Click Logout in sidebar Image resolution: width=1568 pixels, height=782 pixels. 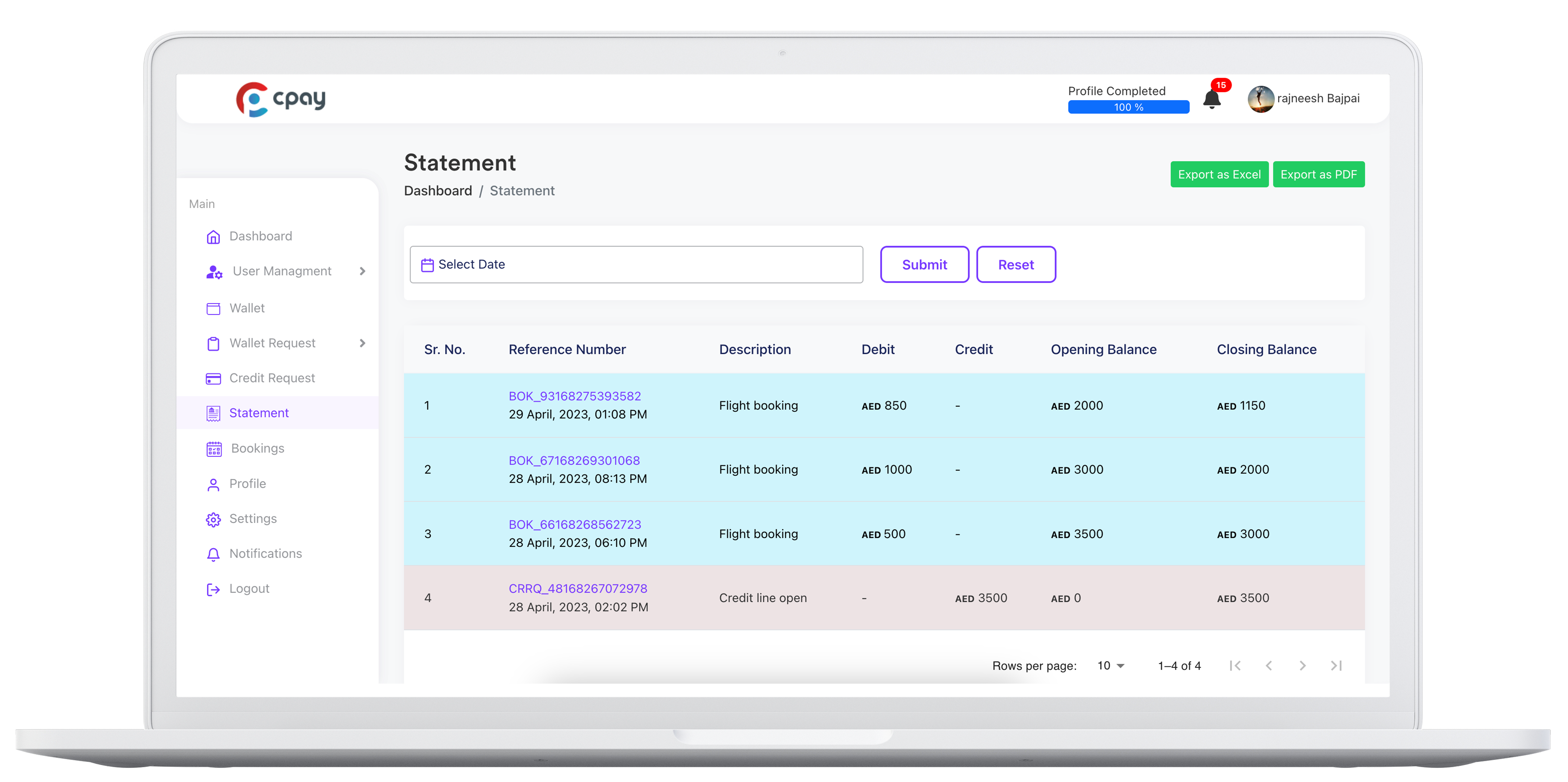coord(249,588)
